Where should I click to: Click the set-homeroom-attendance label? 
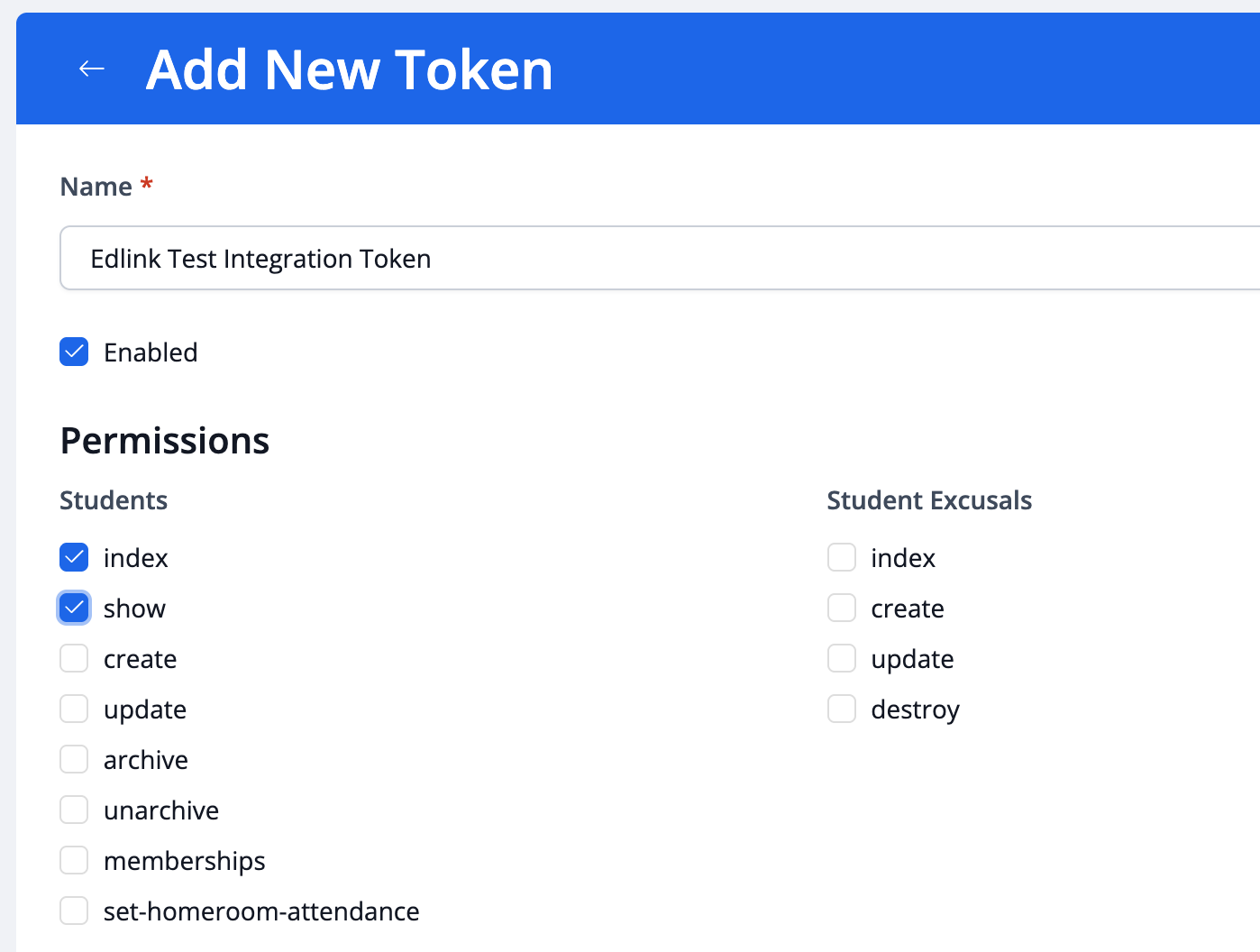pyautogui.click(x=261, y=911)
